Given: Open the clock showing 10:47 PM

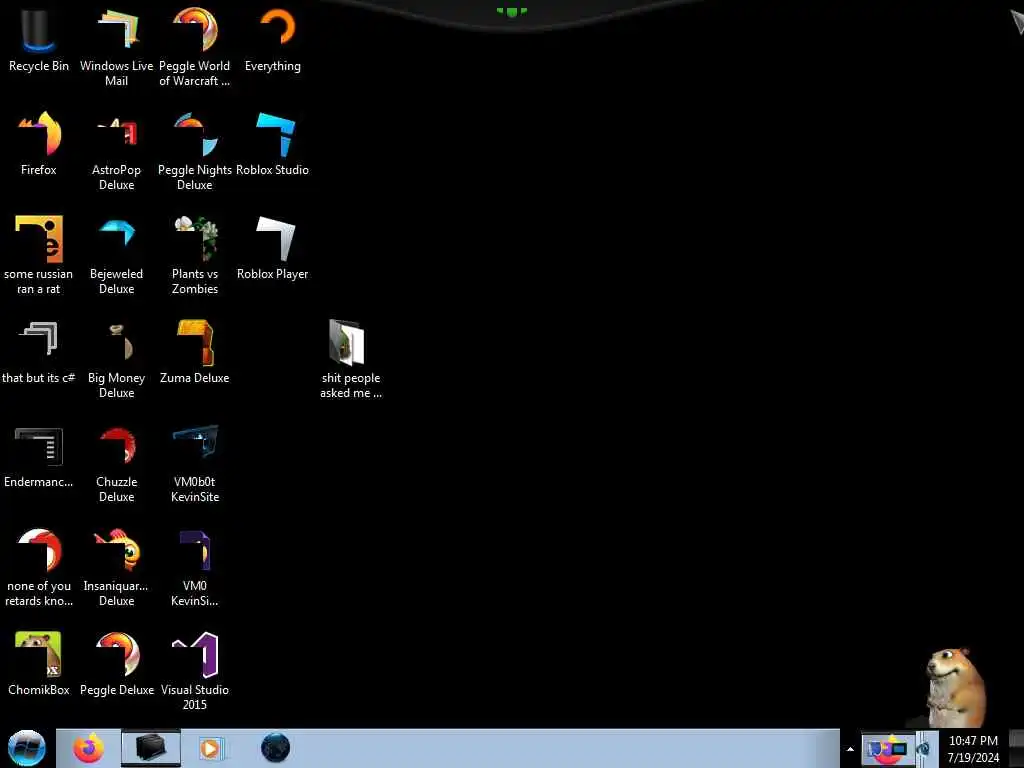Looking at the screenshot, I should tap(973, 749).
